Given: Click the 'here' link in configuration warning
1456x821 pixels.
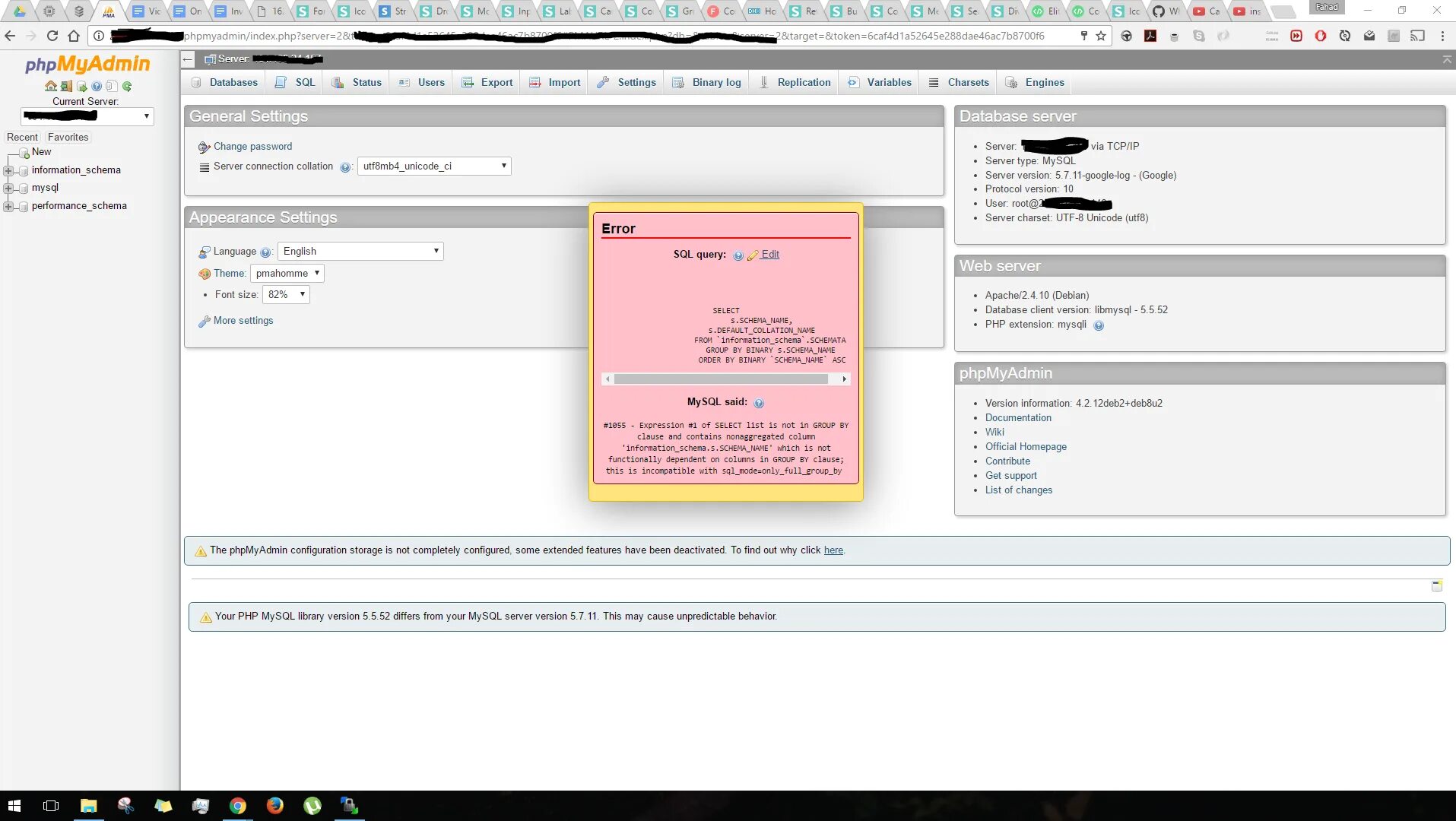Looking at the screenshot, I should pos(833,550).
